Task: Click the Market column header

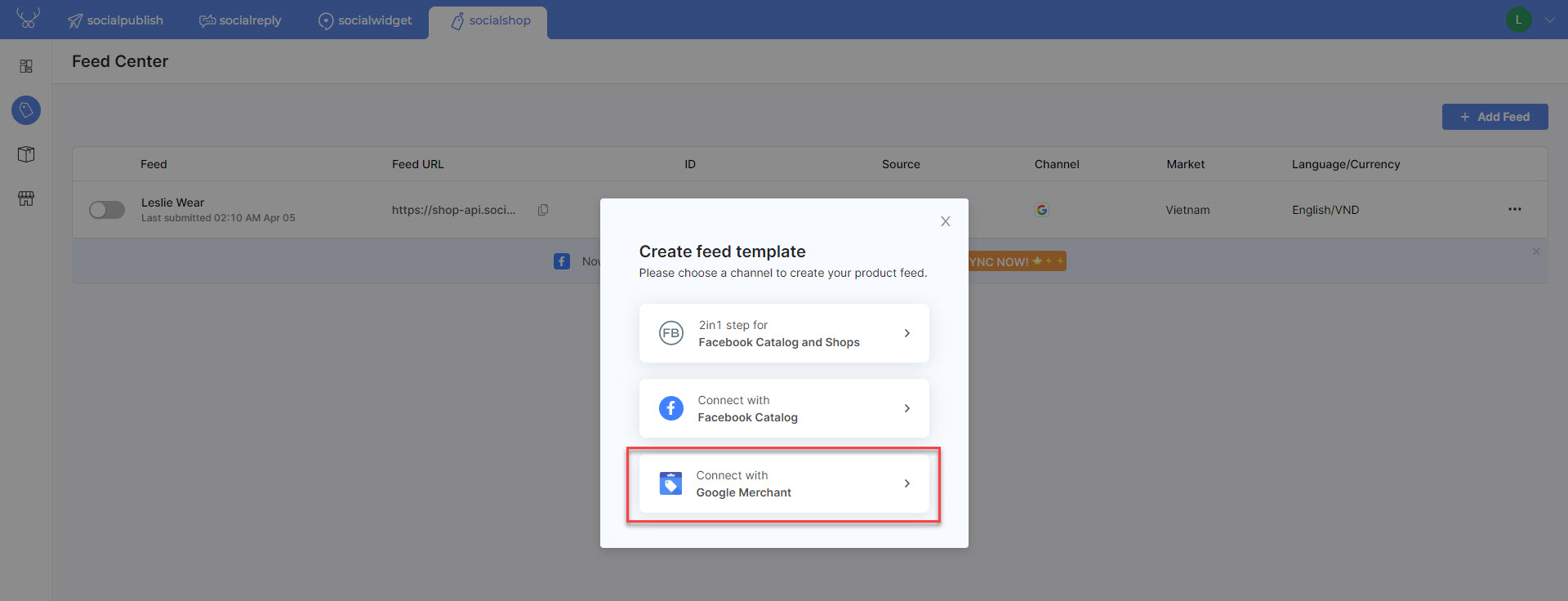Action: [1186, 164]
